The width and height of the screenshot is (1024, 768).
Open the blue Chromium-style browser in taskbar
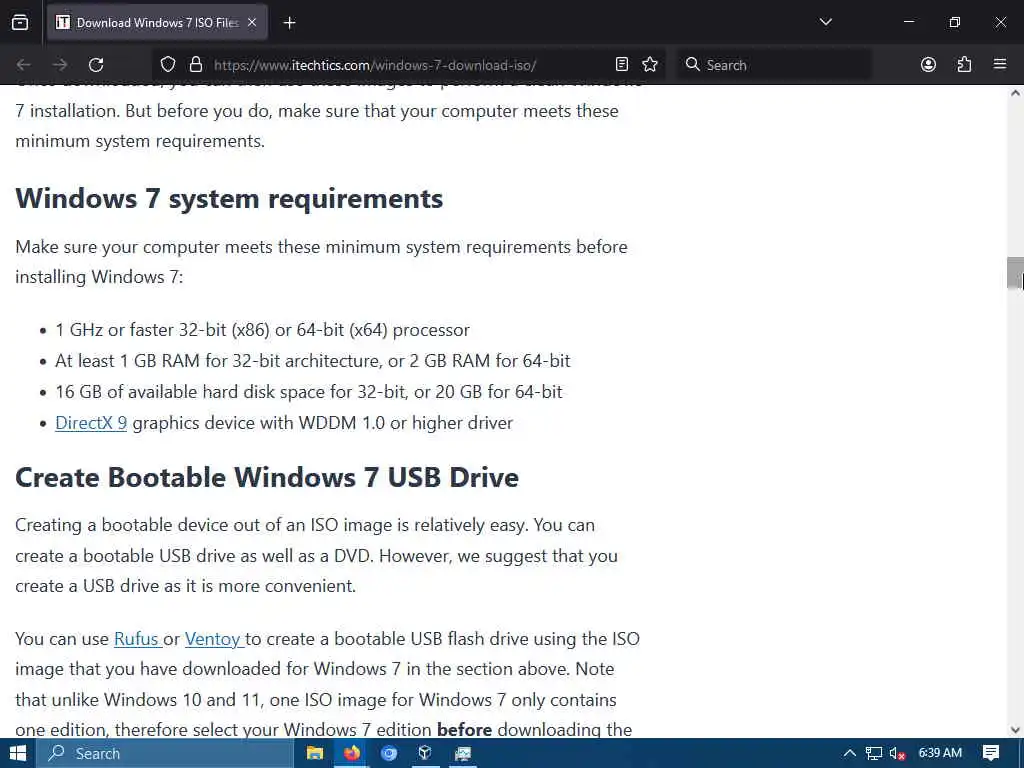point(389,754)
